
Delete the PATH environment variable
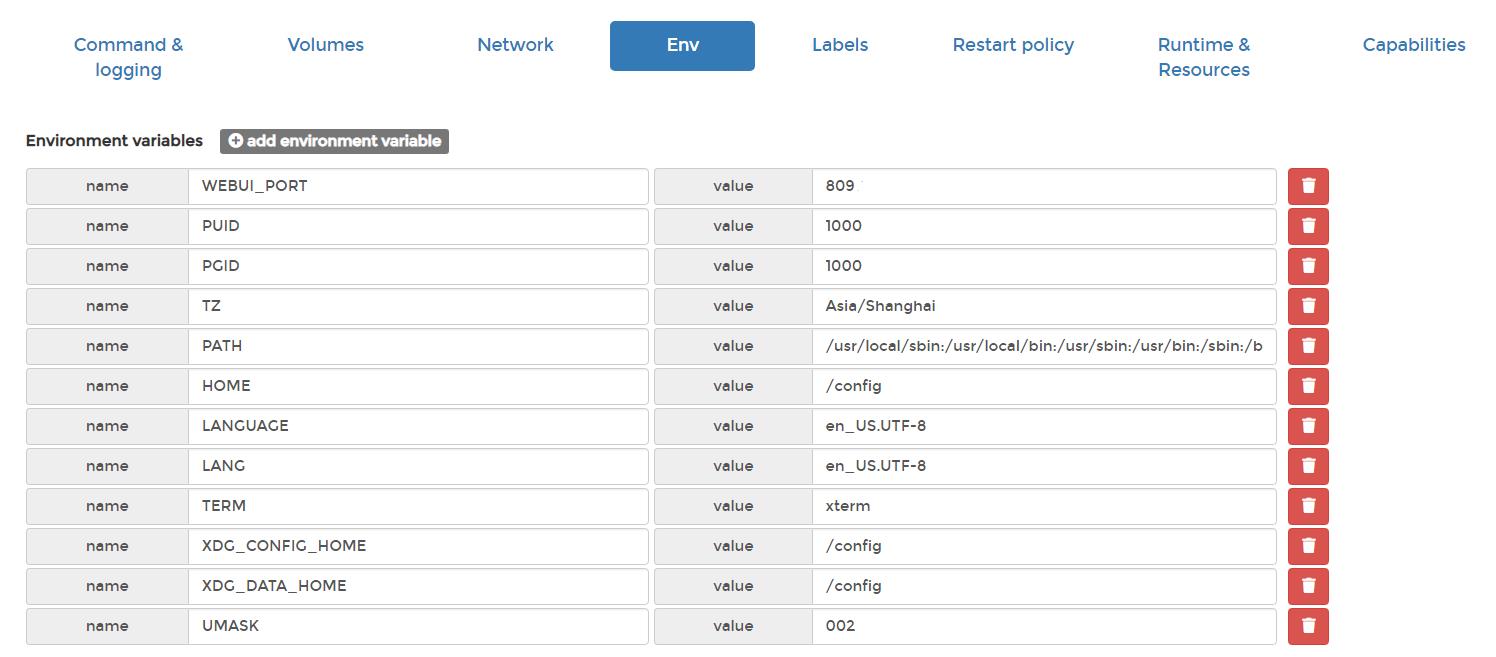[x=1307, y=346]
